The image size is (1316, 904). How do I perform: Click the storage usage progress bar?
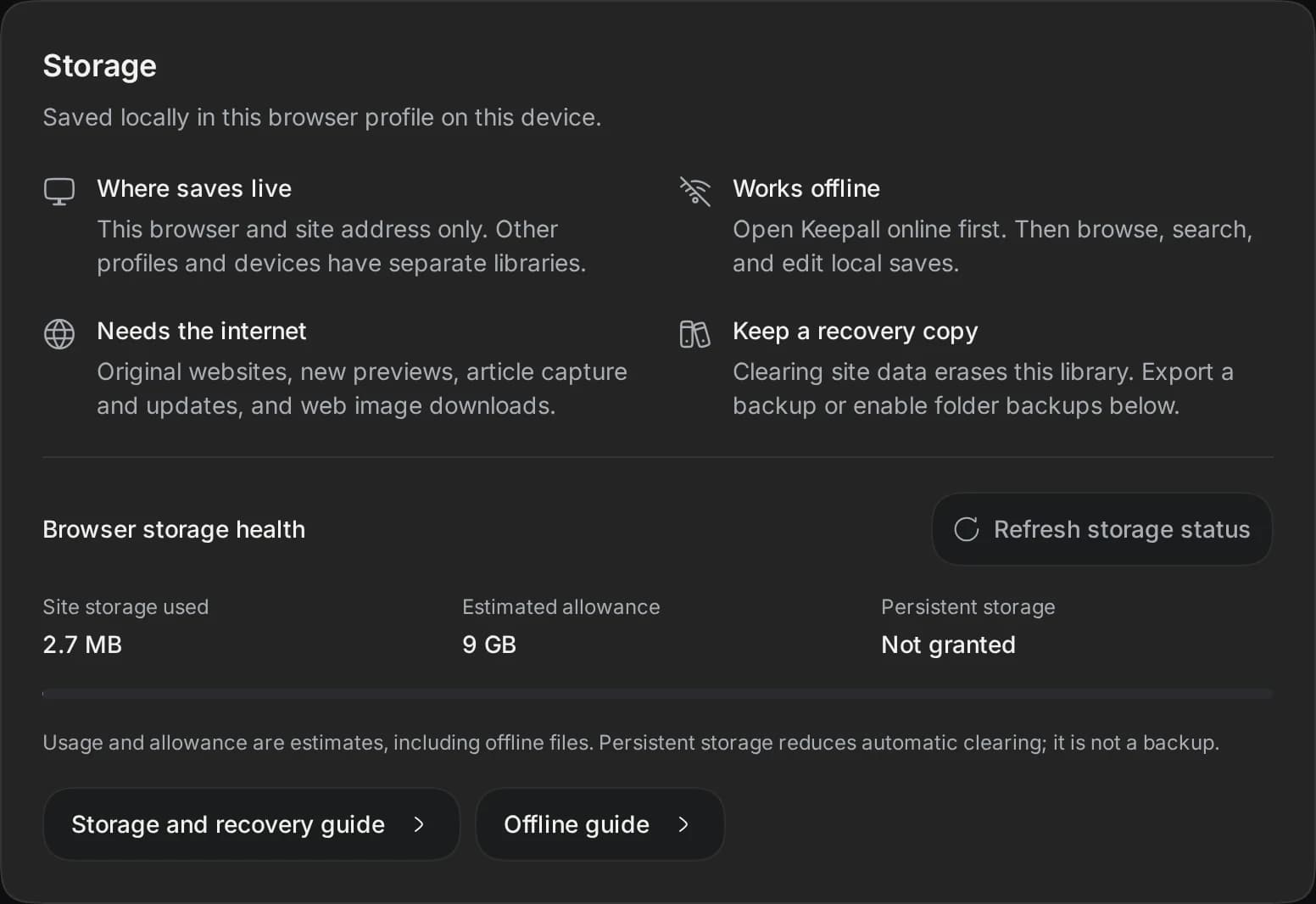(657, 694)
